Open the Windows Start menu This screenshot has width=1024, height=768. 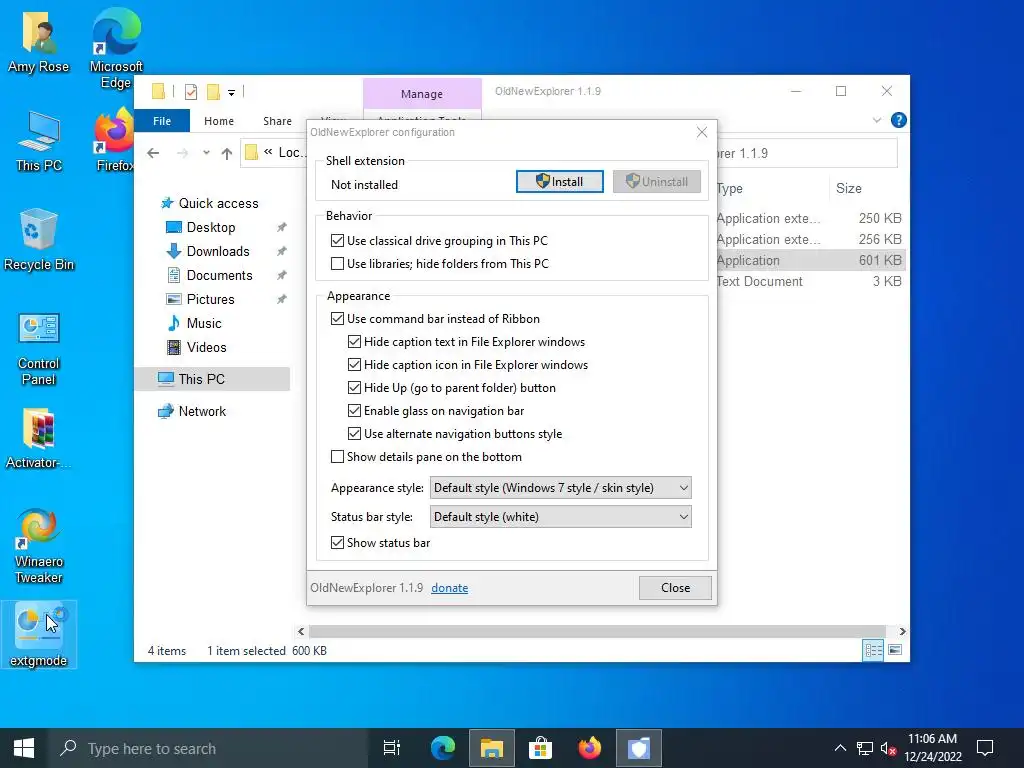[24, 748]
